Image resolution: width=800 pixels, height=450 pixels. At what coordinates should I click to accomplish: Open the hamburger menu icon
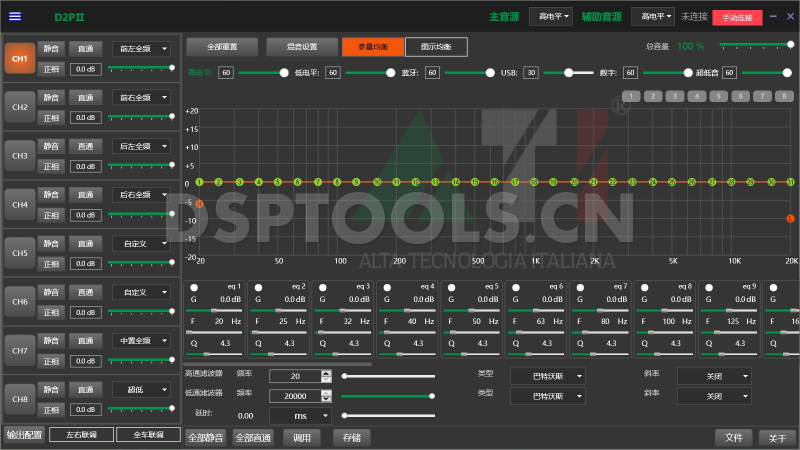click(15, 16)
